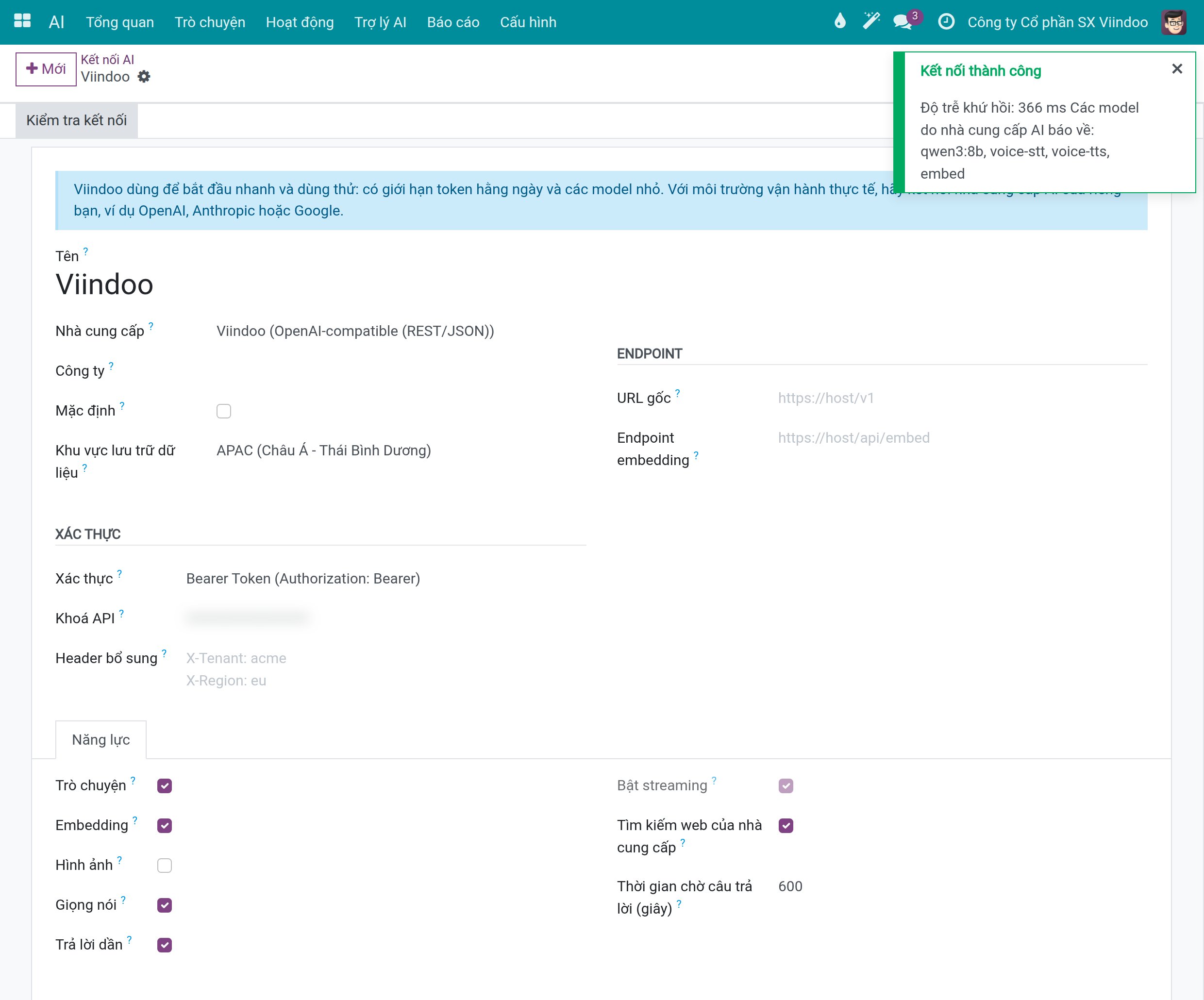Toggle the Giọng nói checkbox

tap(165, 905)
